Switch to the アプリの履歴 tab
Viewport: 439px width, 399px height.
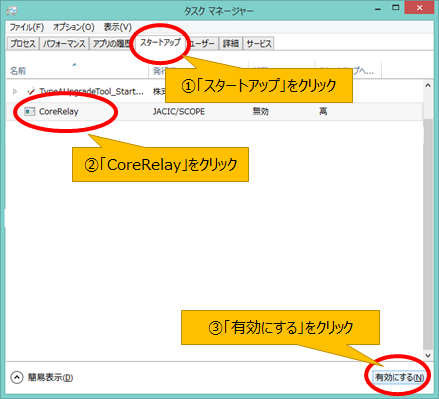pyautogui.click(x=111, y=44)
